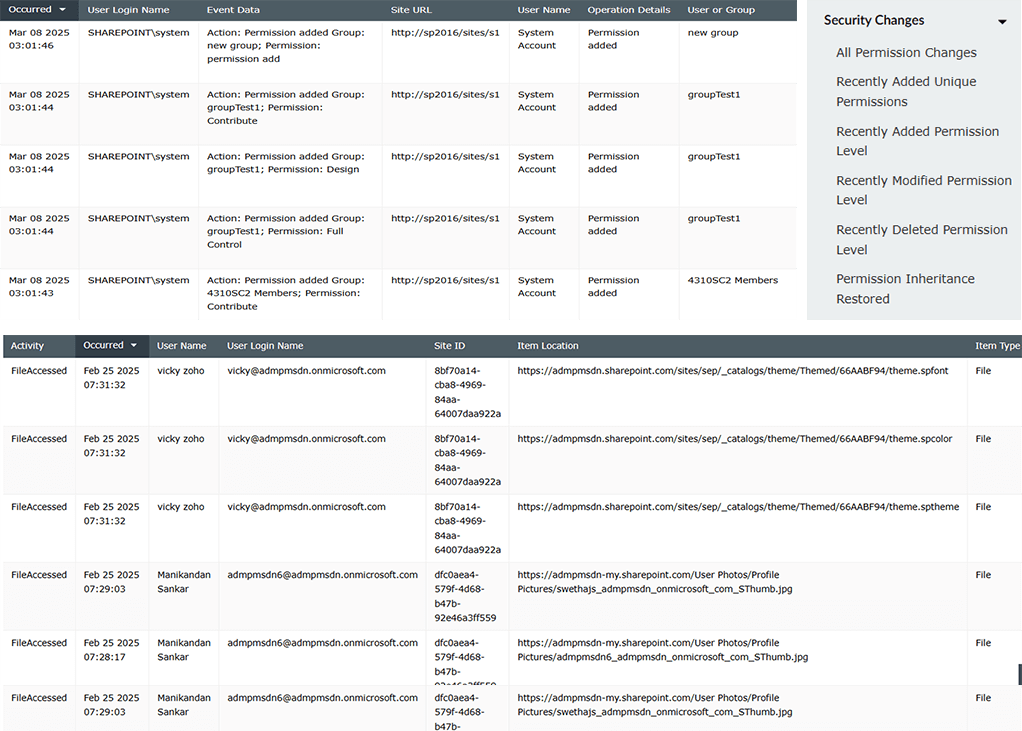Collapse the Security Changes section
The image size is (1022, 731).
click(x=1002, y=22)
